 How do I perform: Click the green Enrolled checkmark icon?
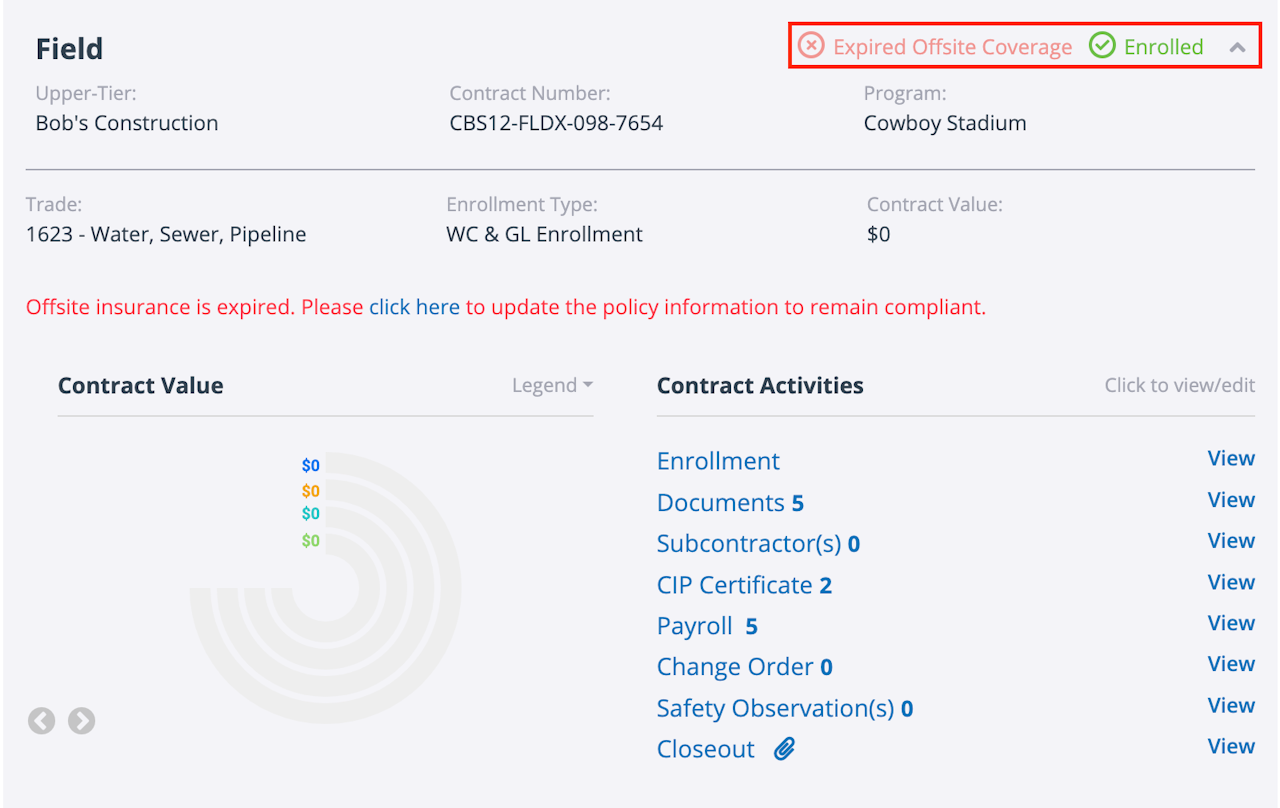pyautogui.click(x=1102, y=46)
